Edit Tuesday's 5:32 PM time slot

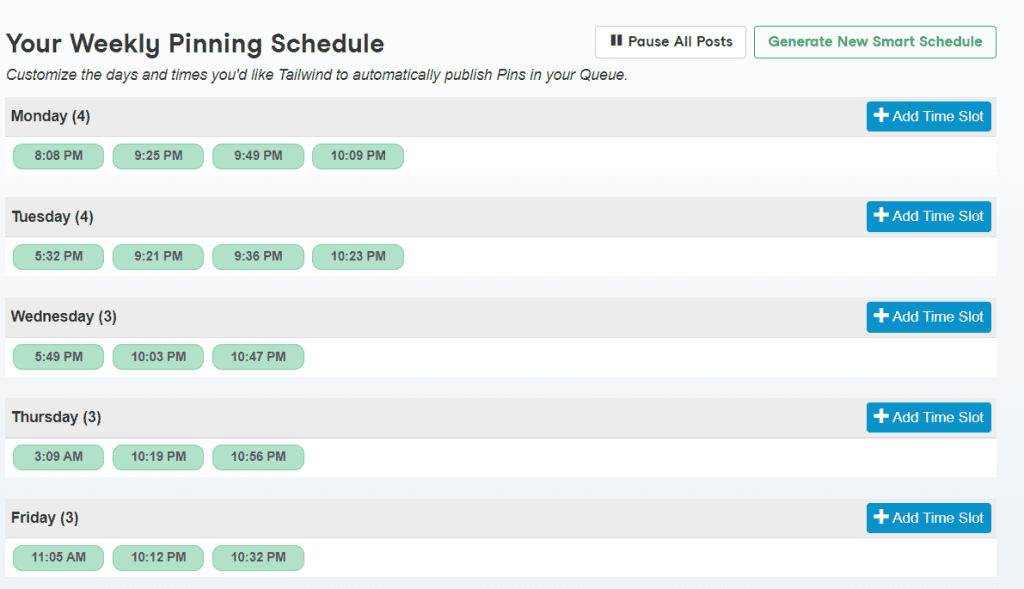pyautogui.click(x=58, y=256)
